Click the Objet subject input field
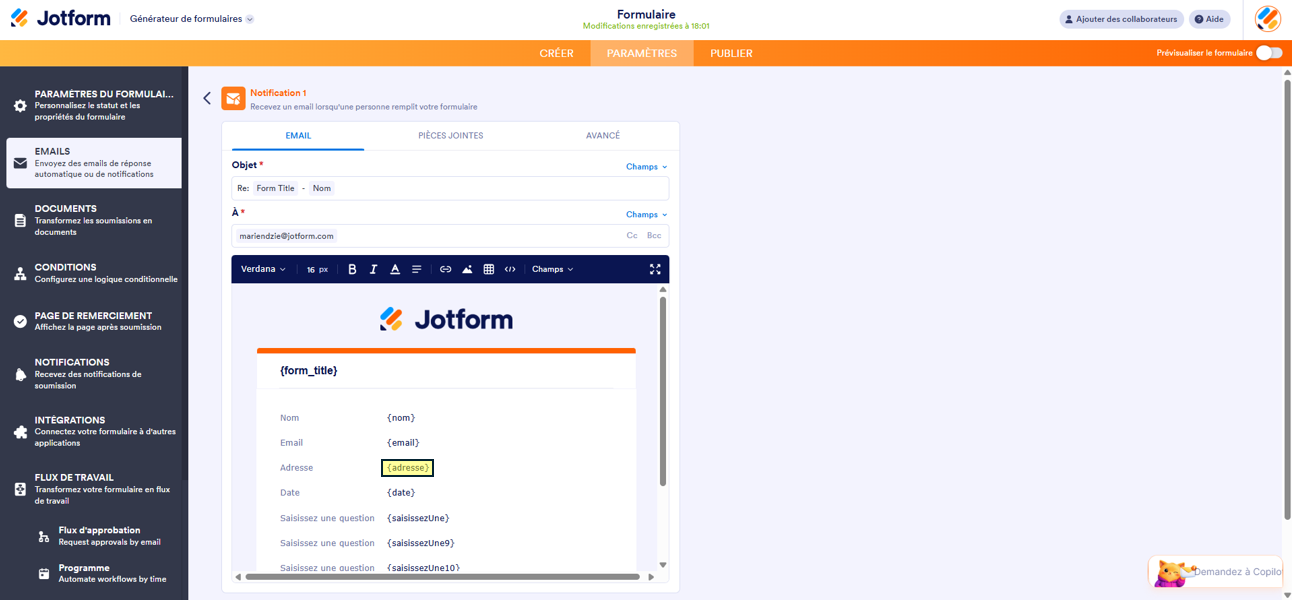The image size is (1292, 600). pos(450,188)
